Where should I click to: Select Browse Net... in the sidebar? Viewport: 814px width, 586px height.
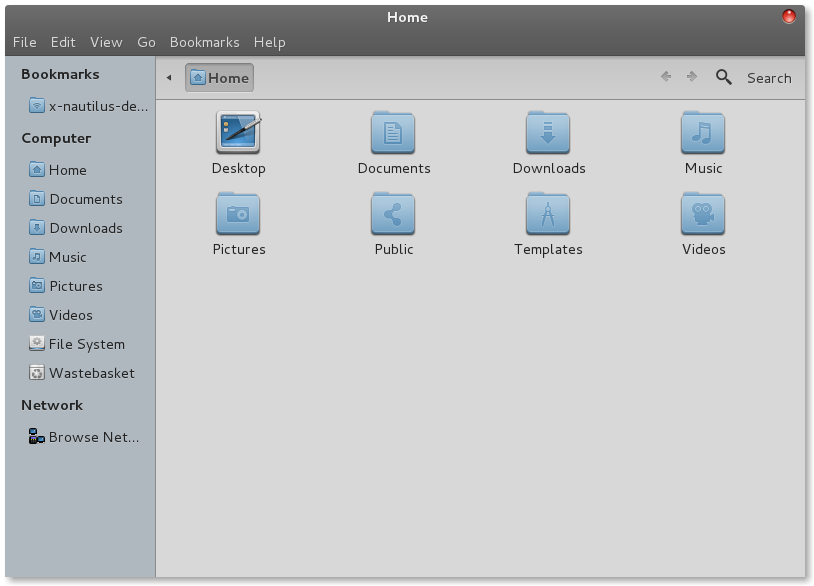coord(84,437)
